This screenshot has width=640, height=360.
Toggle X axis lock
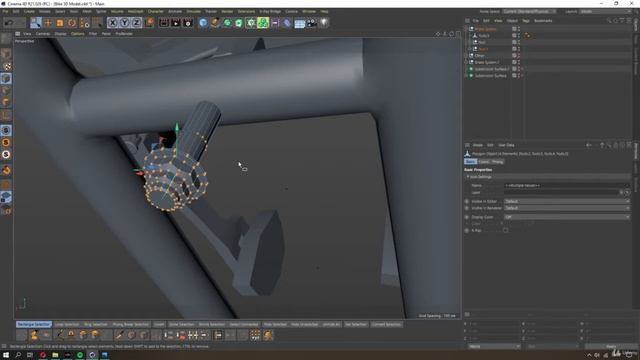pos(113,23)
